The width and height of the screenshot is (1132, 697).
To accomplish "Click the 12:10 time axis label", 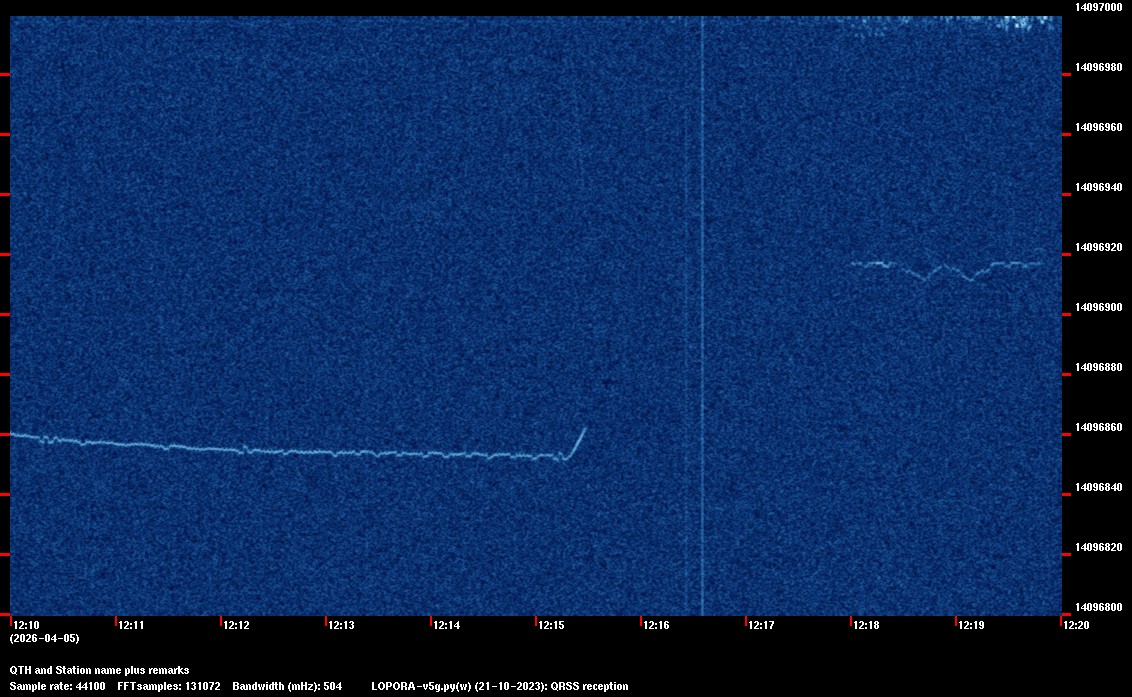I will pyautogui.click(x=26, y=625).
